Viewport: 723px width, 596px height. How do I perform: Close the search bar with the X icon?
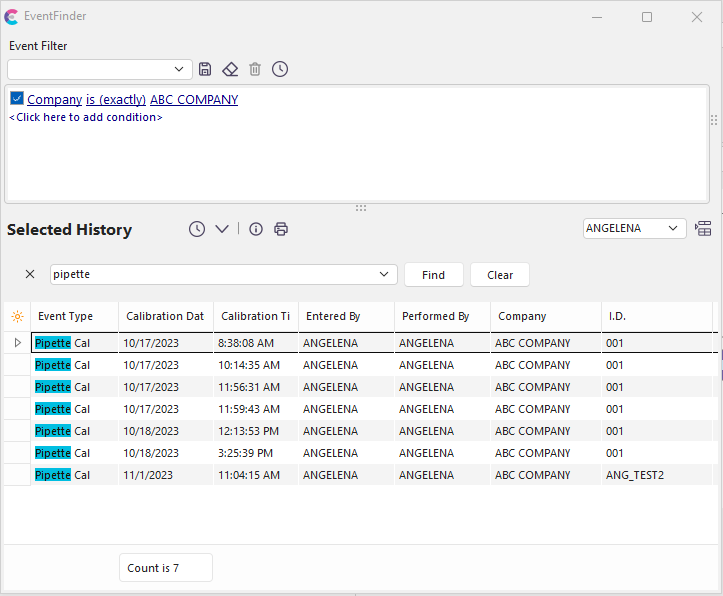29,274
